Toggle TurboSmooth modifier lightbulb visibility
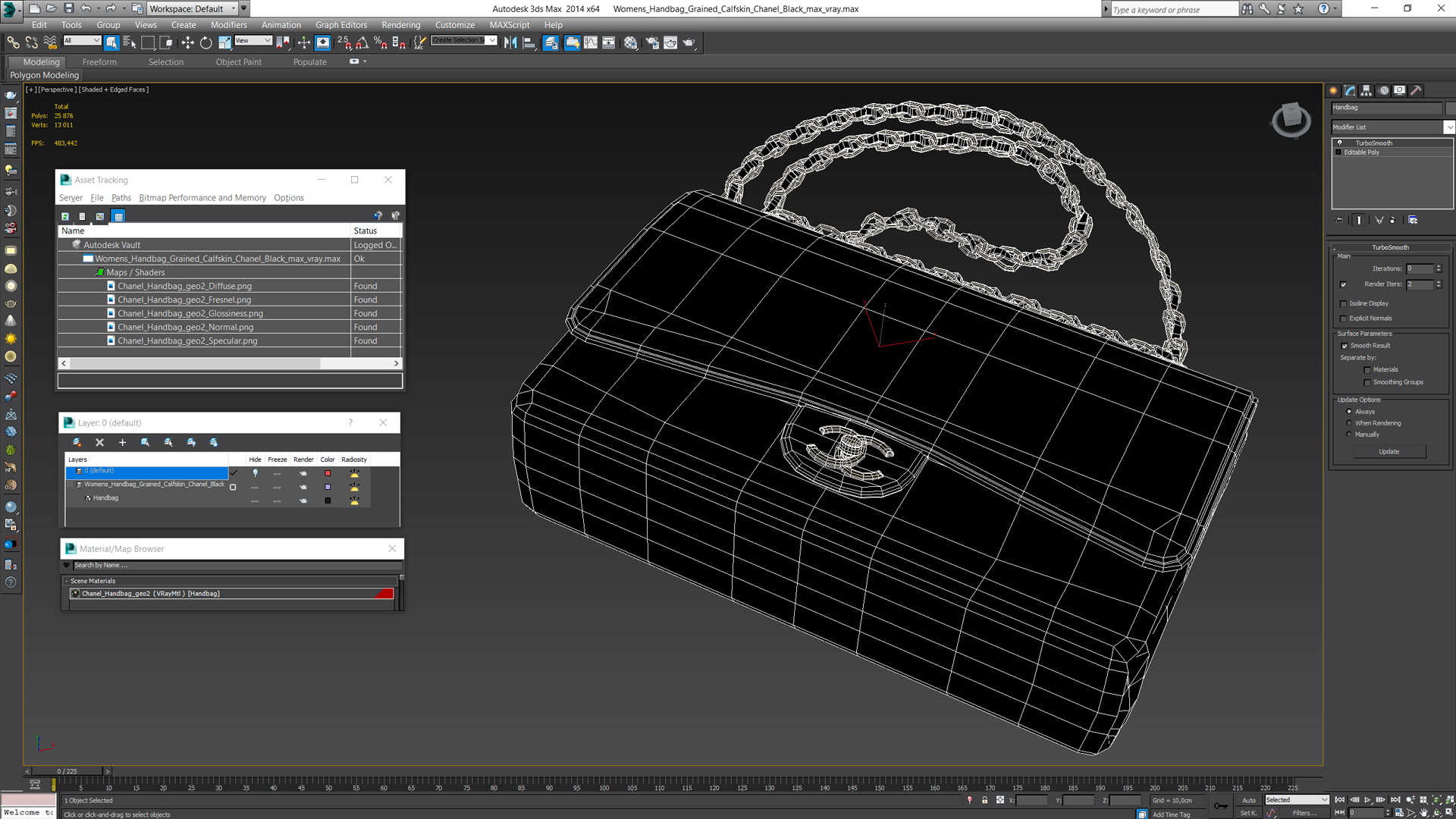Image resolution: width=1456 pixels, height=819 pixels. click(1339, 143)
